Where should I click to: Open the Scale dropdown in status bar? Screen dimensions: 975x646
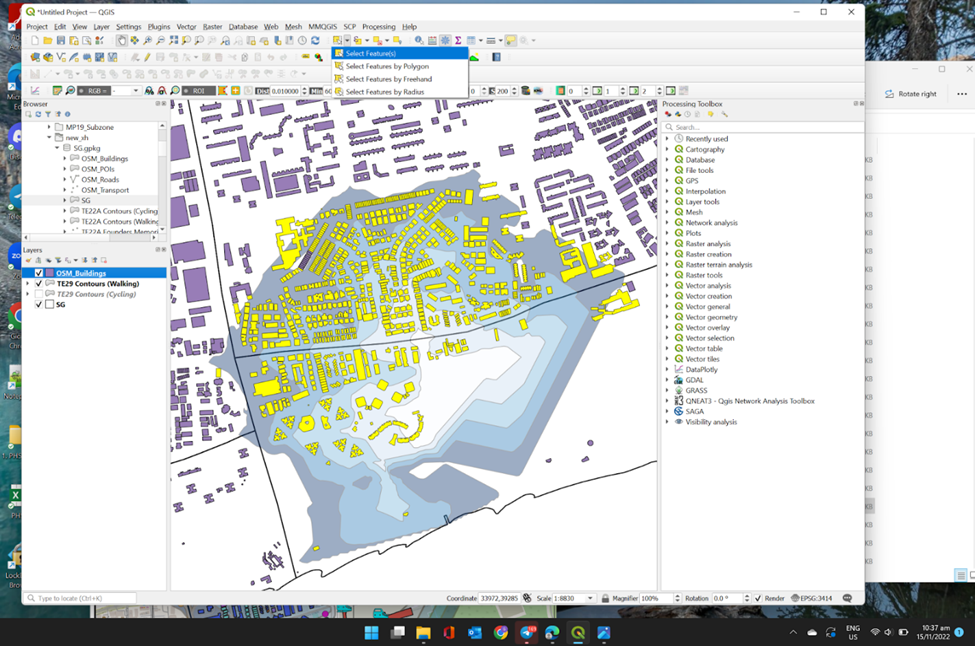point(591,598)
